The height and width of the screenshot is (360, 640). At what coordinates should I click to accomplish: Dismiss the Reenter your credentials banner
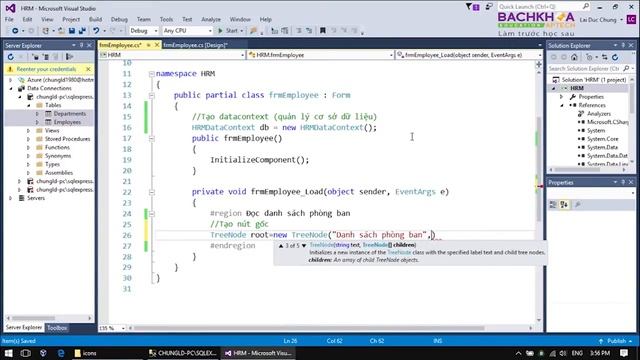click(x=88, y=69)
